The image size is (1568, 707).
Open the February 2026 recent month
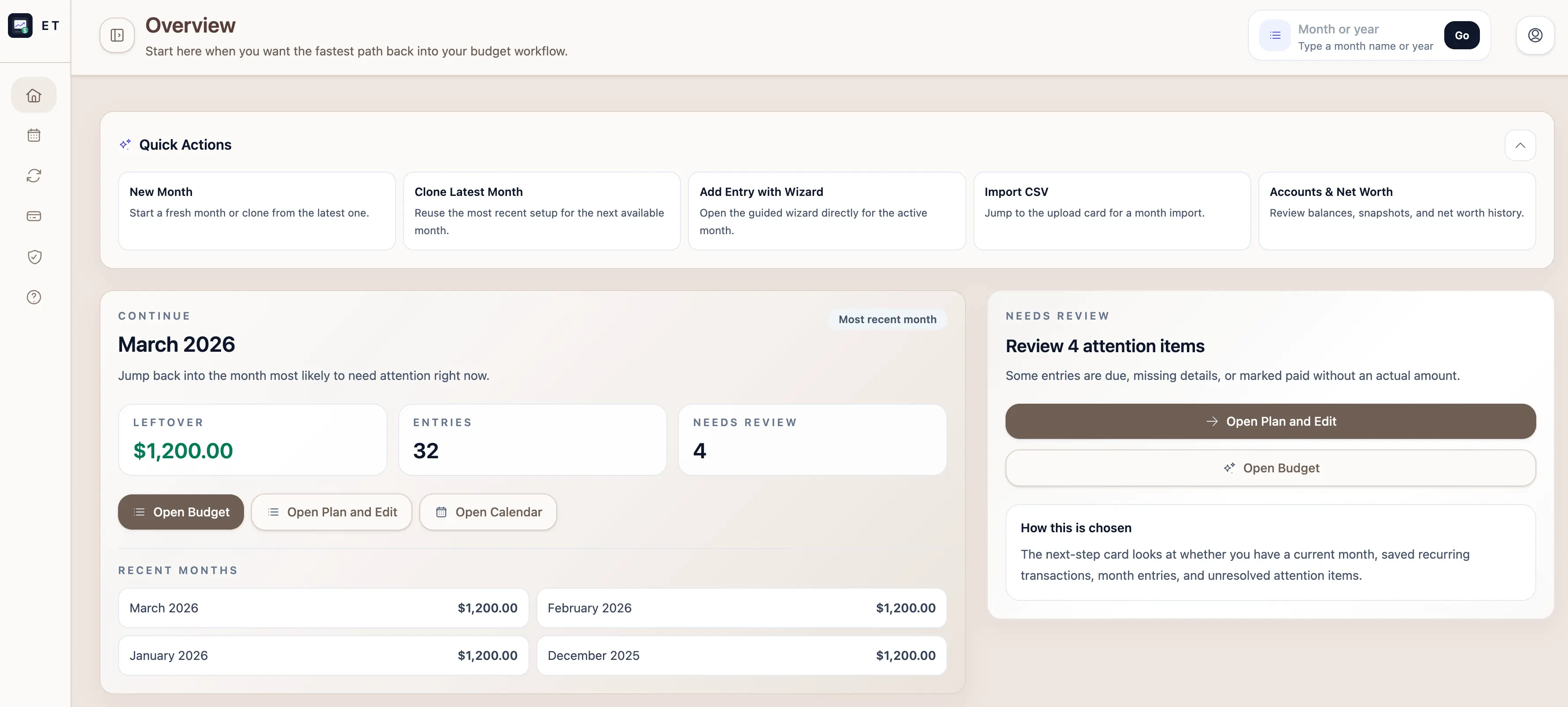(741, 608)
